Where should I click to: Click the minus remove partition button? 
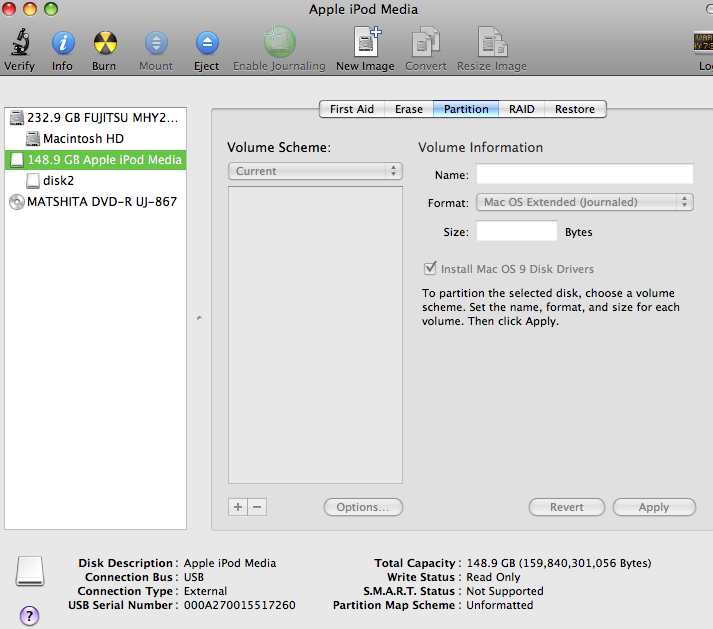[x=257, y=507]
